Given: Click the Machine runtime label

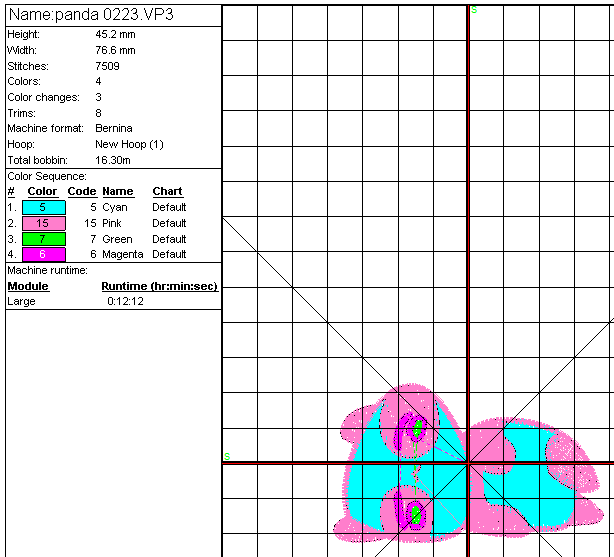Looking at the screenshot, I should [x=47, y=270].
